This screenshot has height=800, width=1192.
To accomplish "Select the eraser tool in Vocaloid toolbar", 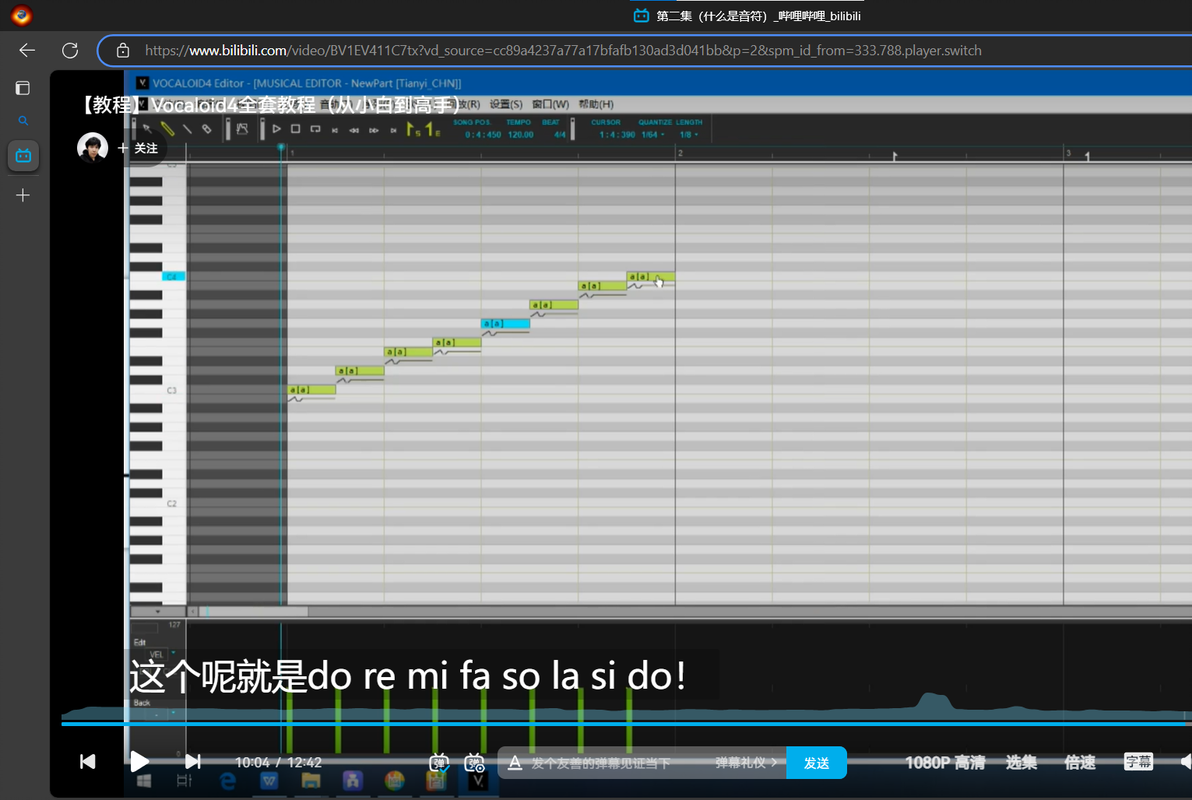I will [207, 129].
